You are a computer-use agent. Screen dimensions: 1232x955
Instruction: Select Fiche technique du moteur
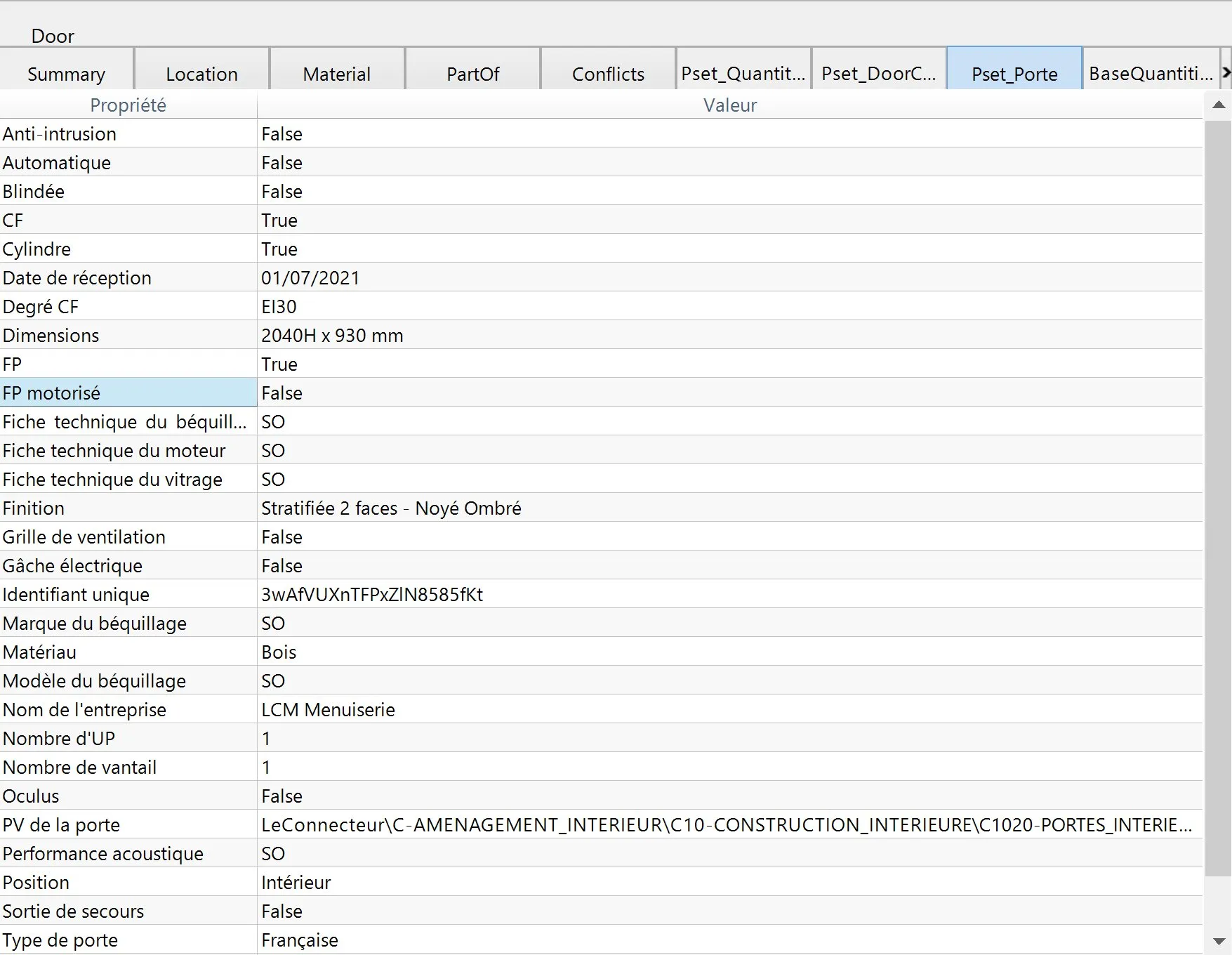pos(128,450)
